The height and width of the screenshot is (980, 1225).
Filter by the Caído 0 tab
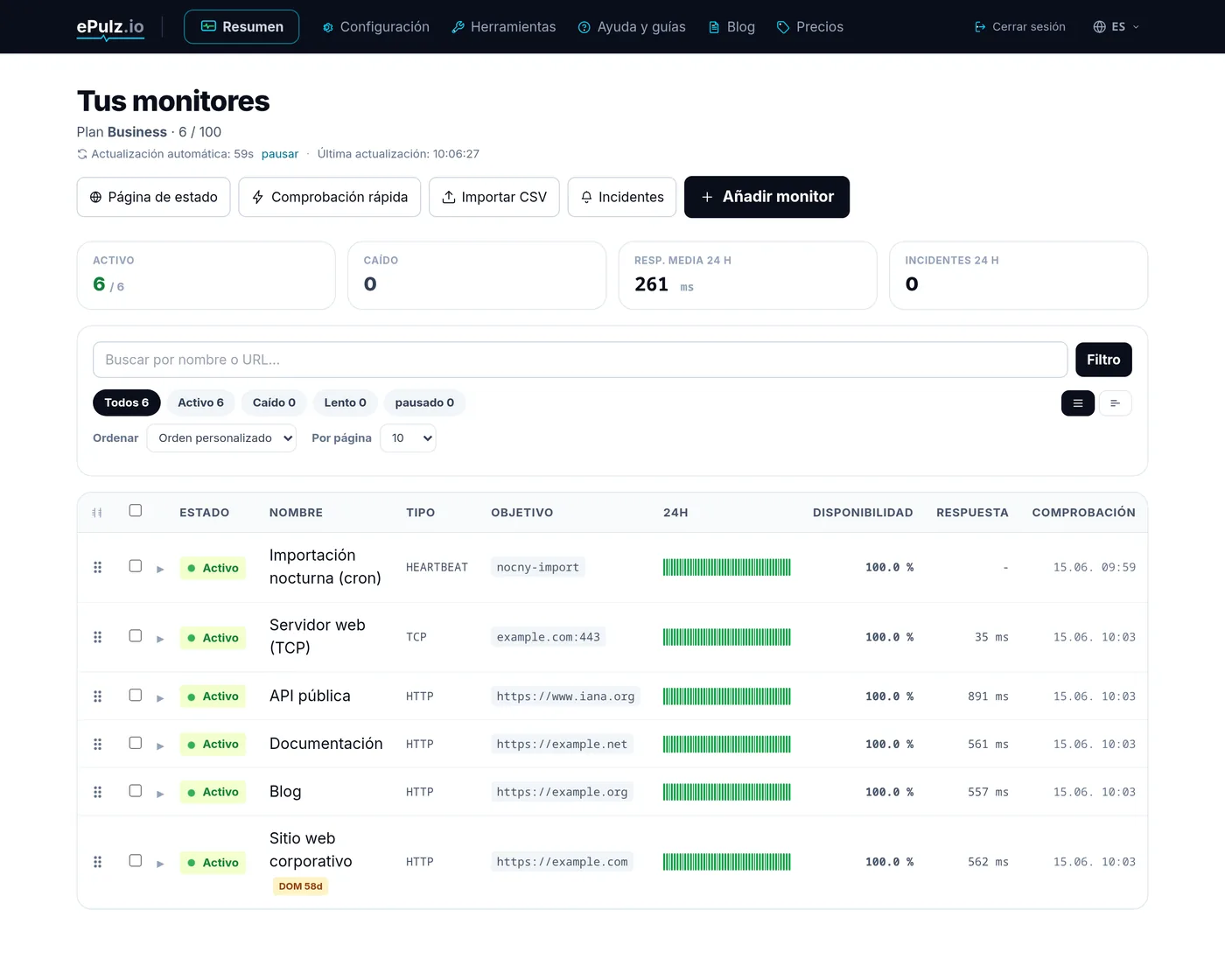tap(274, 402)
